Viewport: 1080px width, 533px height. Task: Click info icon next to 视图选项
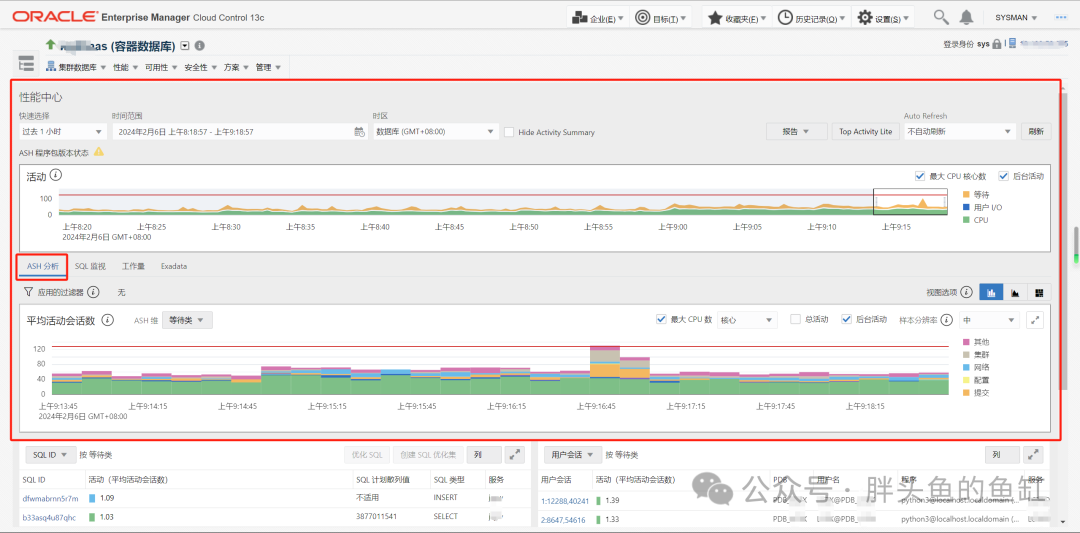966,292
